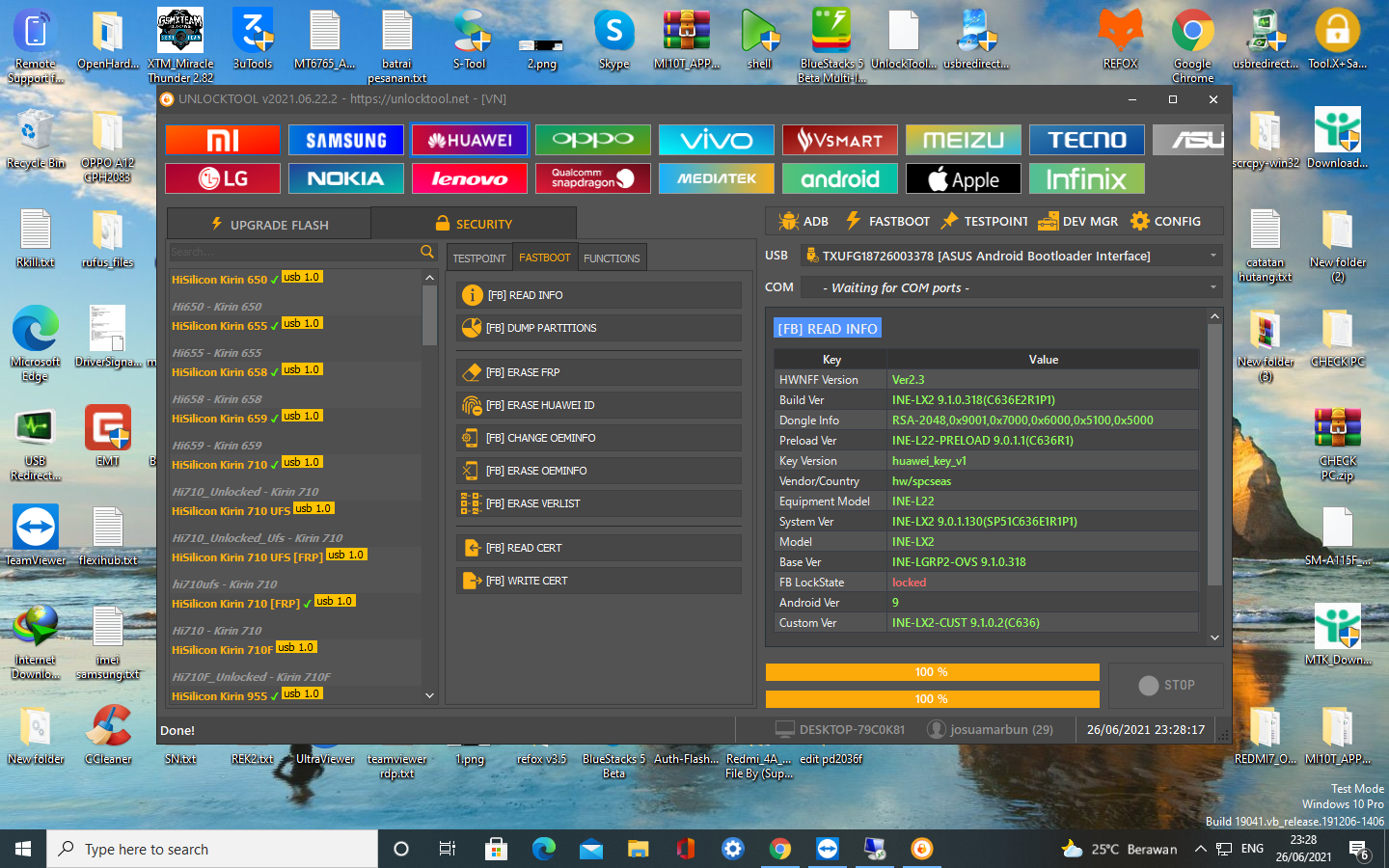Select the Meizu brand tile
The width and height of the screenshot is (1389, 868).
point(964,140)
